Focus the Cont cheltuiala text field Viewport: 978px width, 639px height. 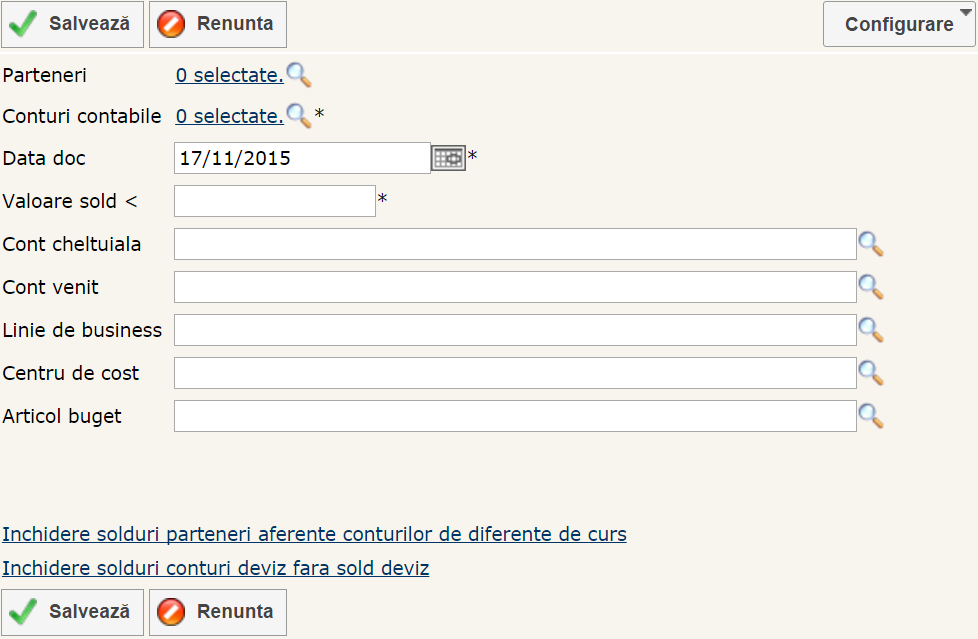515,244
